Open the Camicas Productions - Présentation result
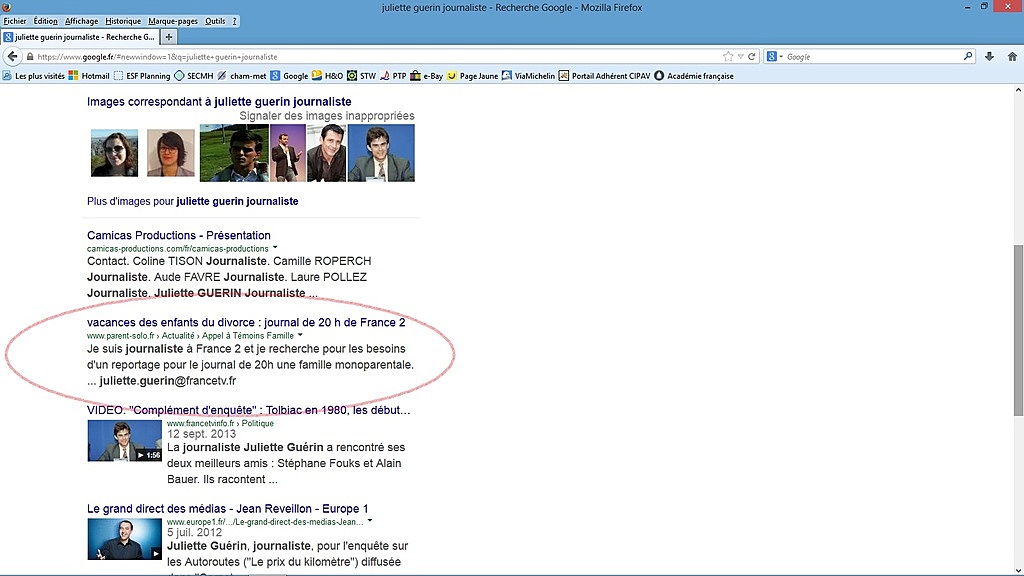 pos(178,235)
